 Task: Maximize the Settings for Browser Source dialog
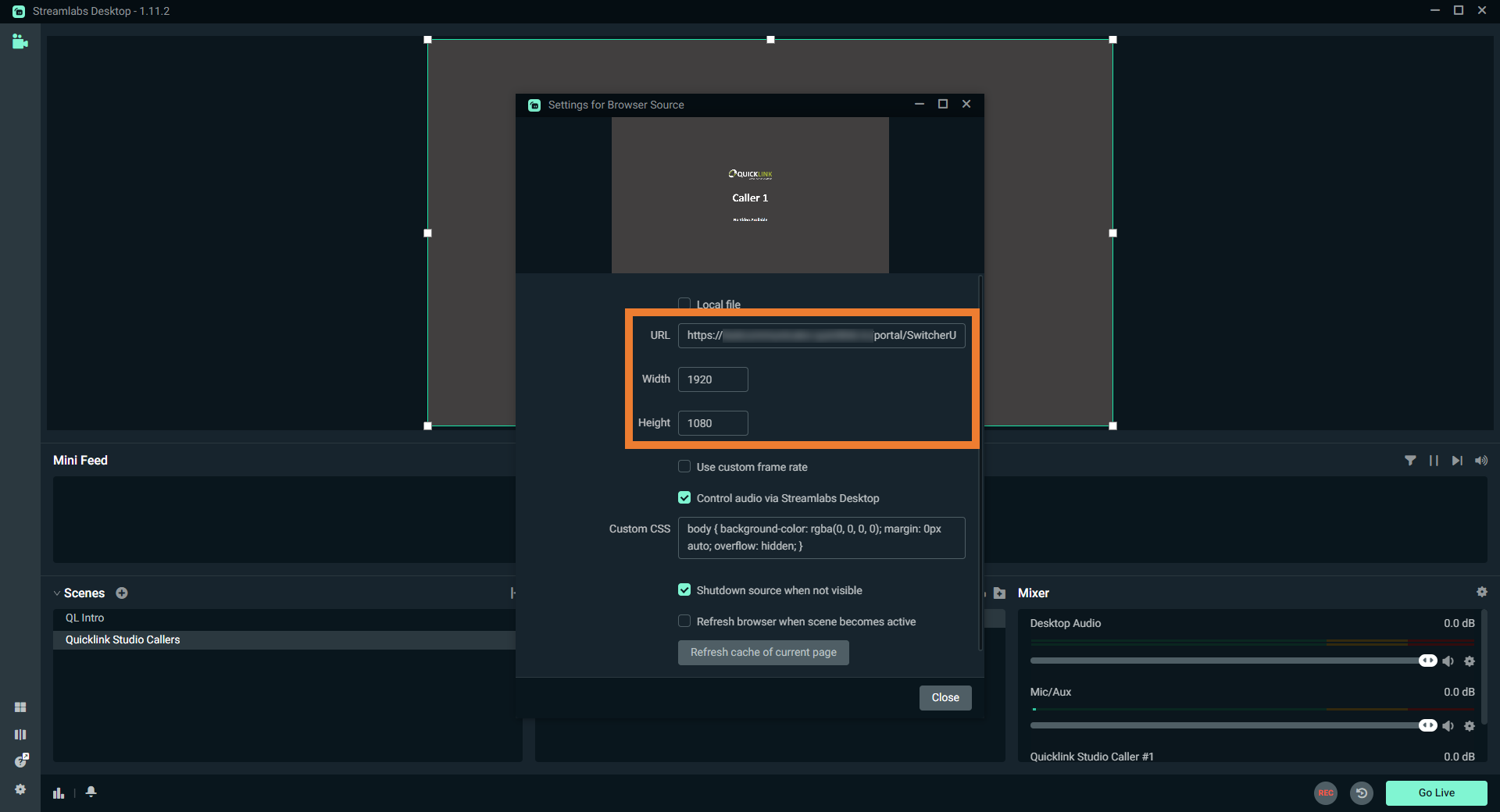click(x=943, y=104)
